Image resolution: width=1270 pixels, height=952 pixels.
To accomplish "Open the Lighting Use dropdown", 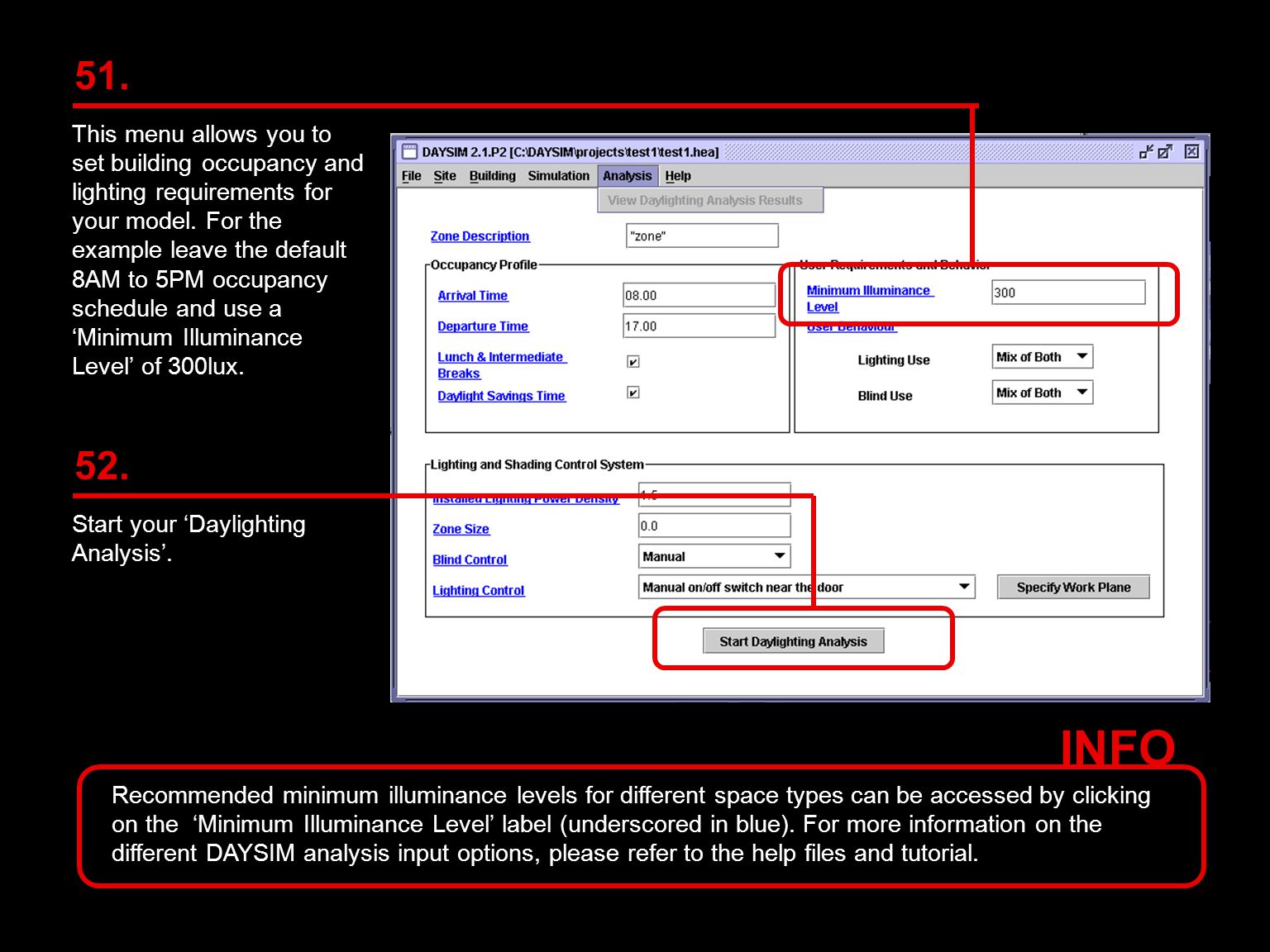I will [x=1042, y=357].
